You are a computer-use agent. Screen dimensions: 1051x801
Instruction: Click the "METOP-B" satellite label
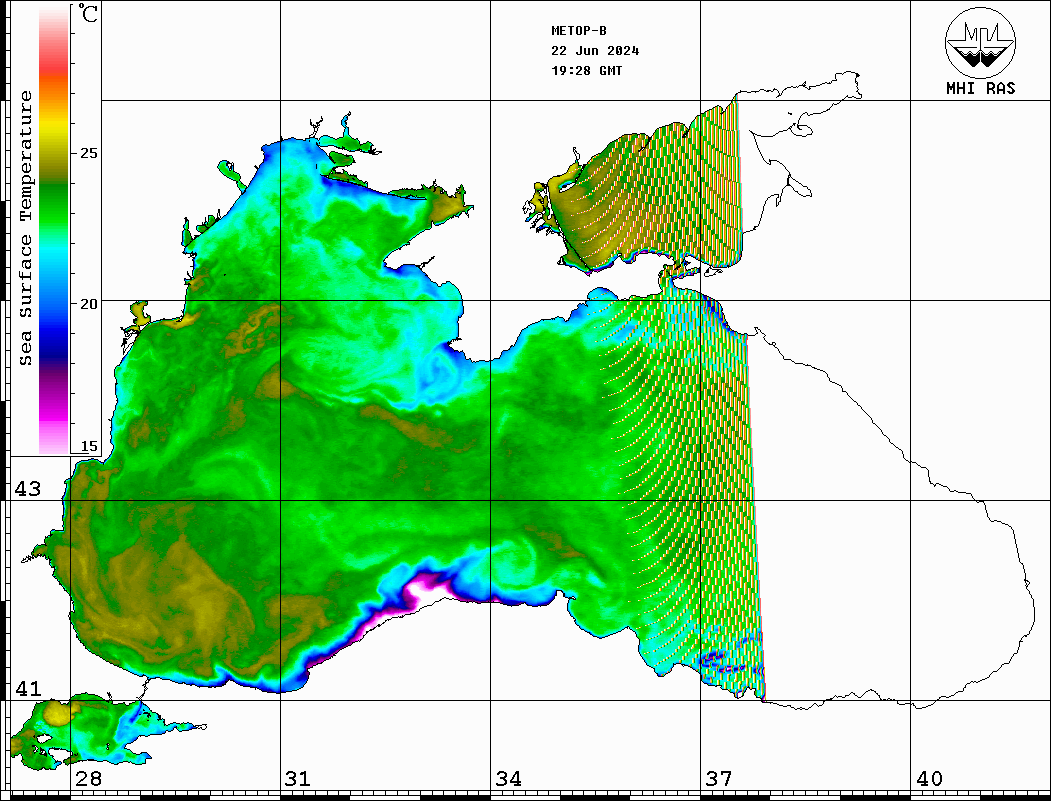[579, 31]
